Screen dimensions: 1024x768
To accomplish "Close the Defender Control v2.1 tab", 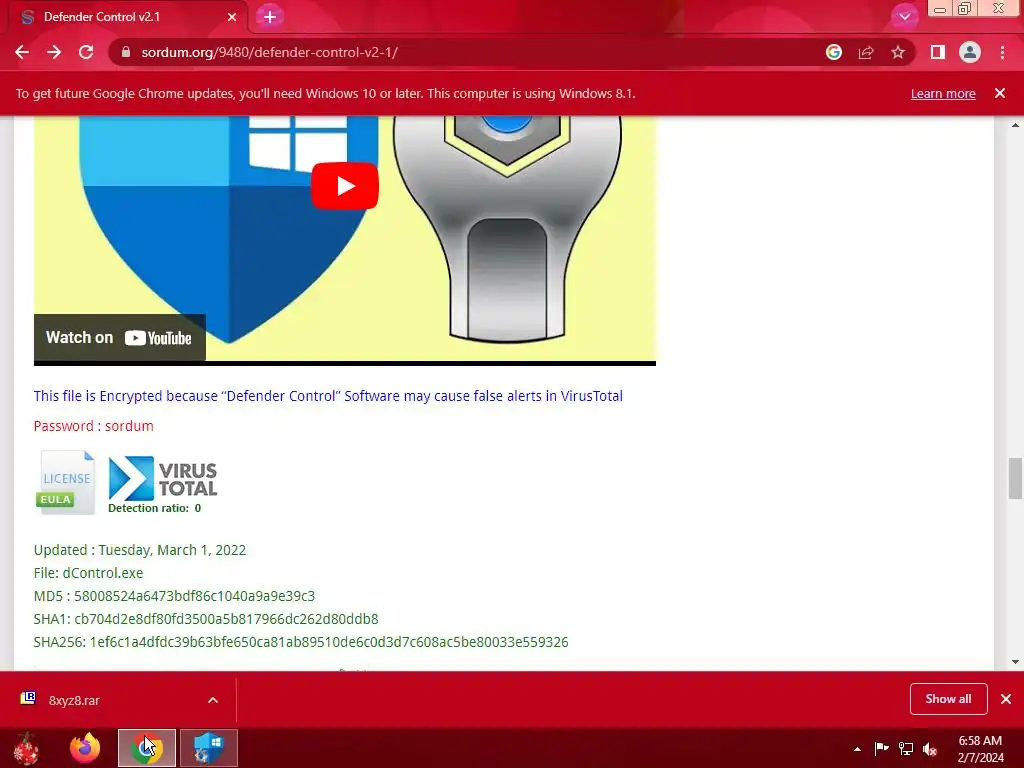I will click(231, 17).
